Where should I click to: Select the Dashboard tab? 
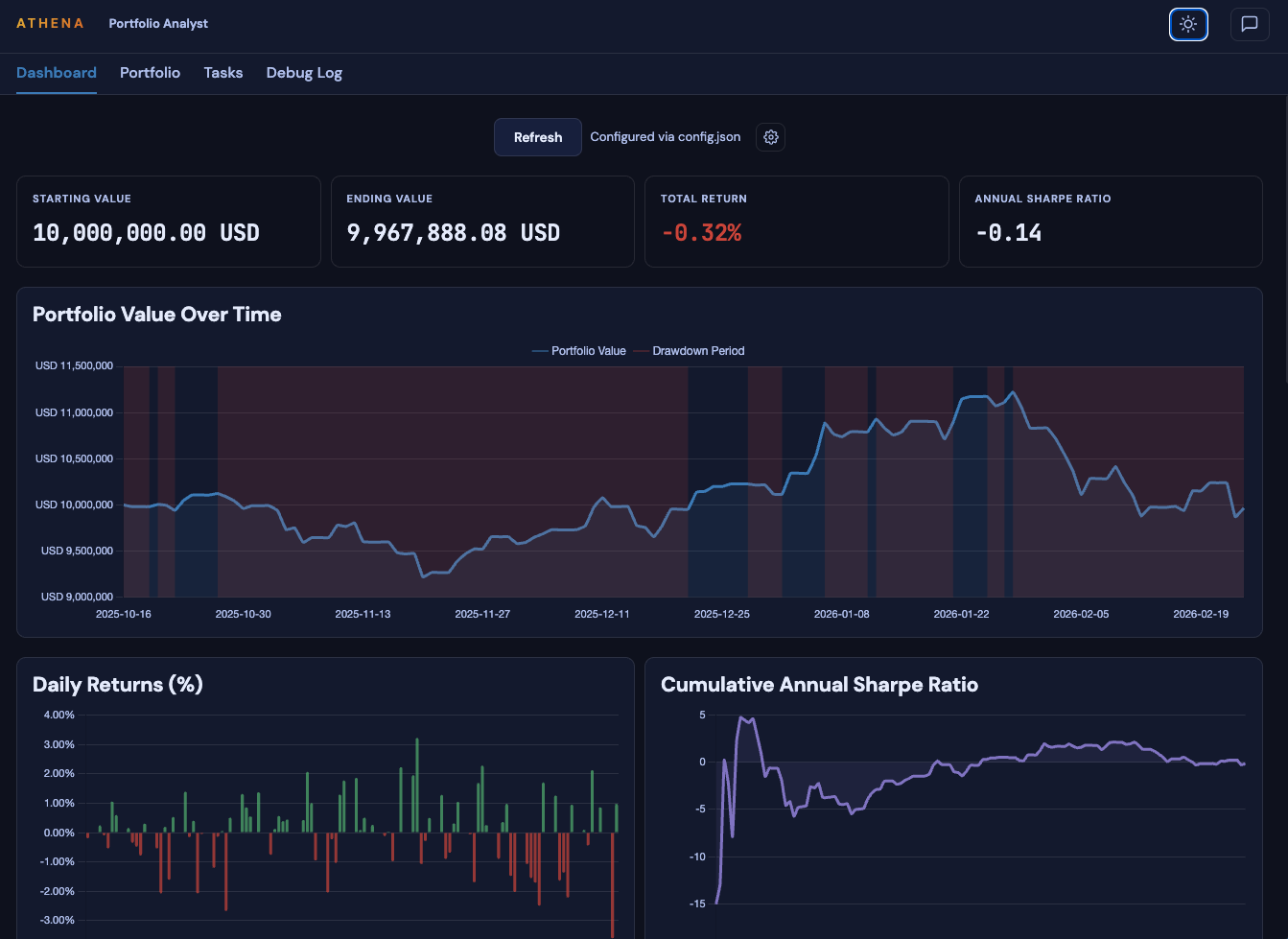pyautogui.click(x=56, y=73)
